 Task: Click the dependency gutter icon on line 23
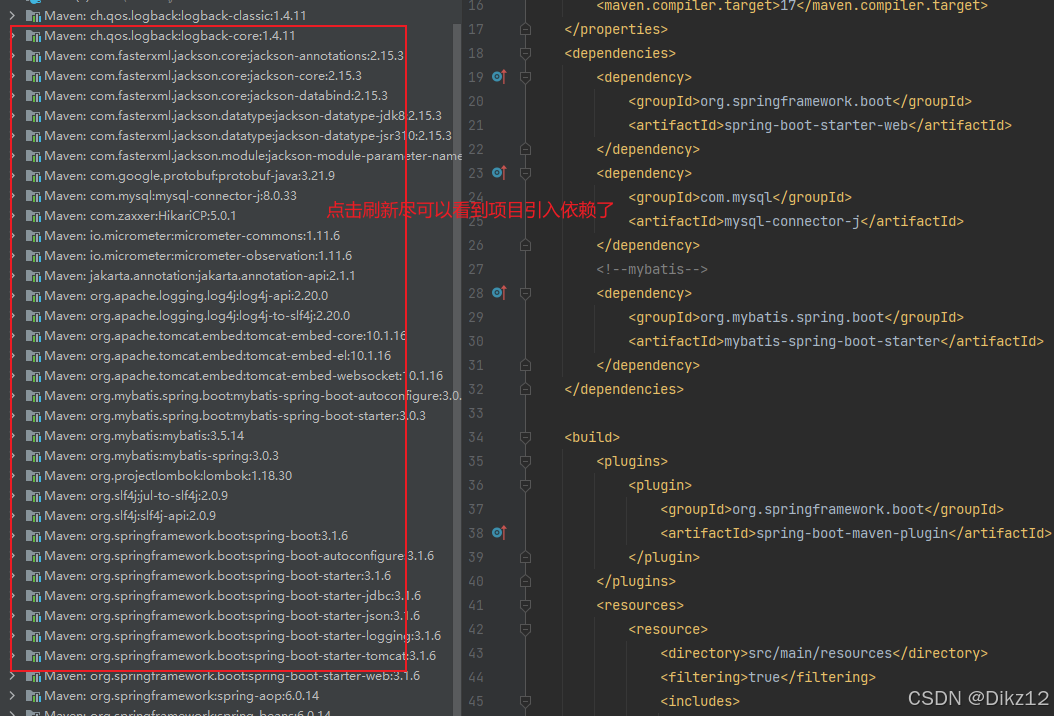499,173
